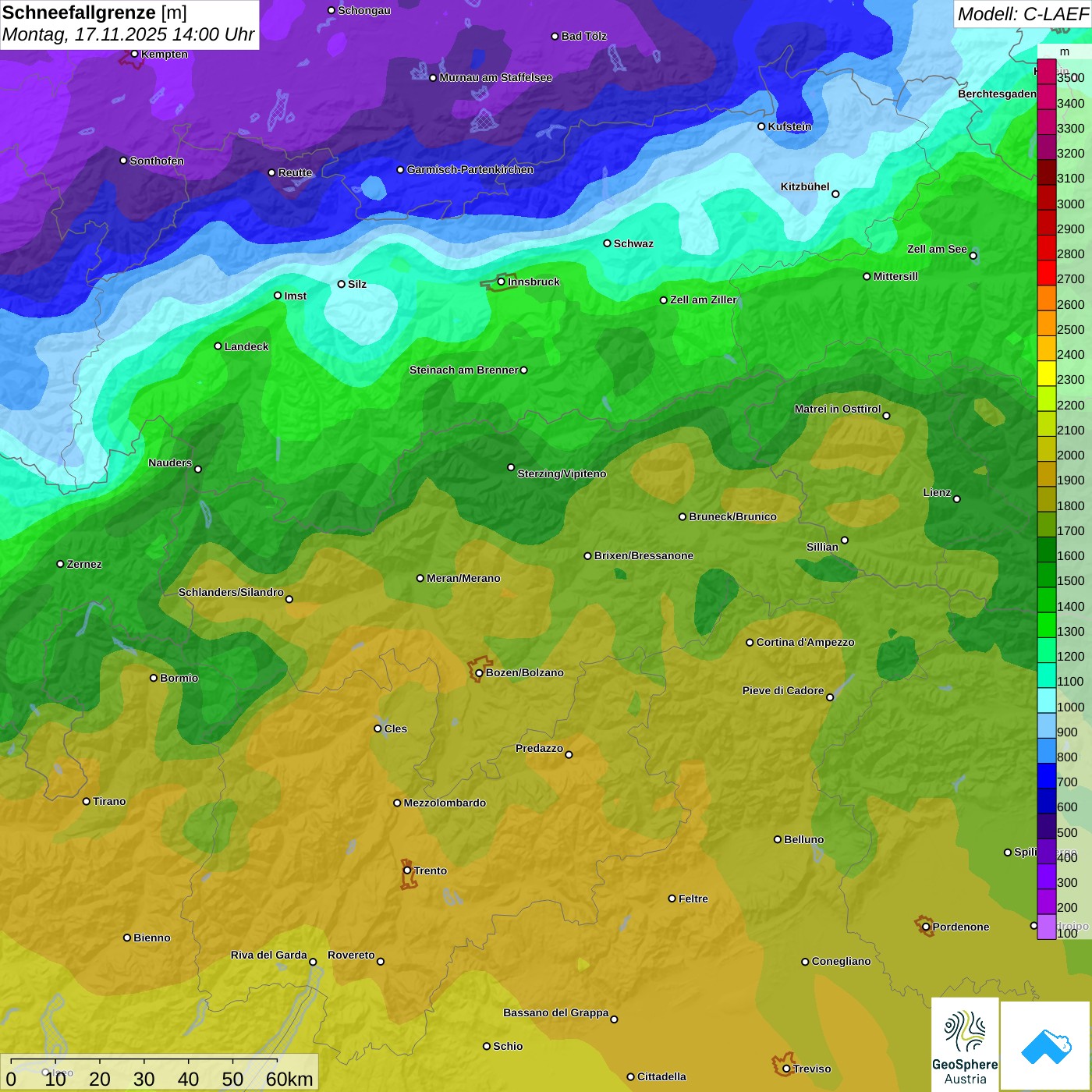This screenshot has height=1092, width=1092.
Task: Click the 'Schneefallgrenze [m]' map title
Action: (94, 12)
